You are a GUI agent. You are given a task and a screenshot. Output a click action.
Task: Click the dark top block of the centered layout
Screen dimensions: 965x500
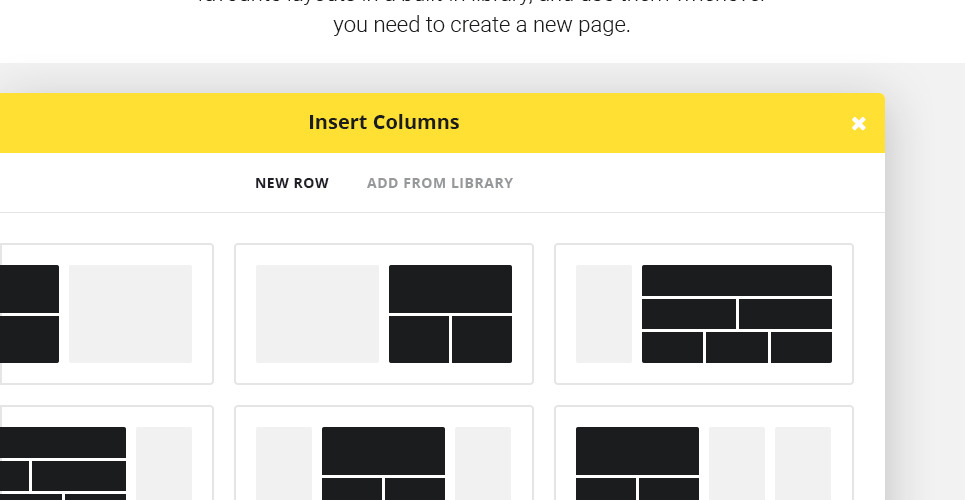pos(383,450)
